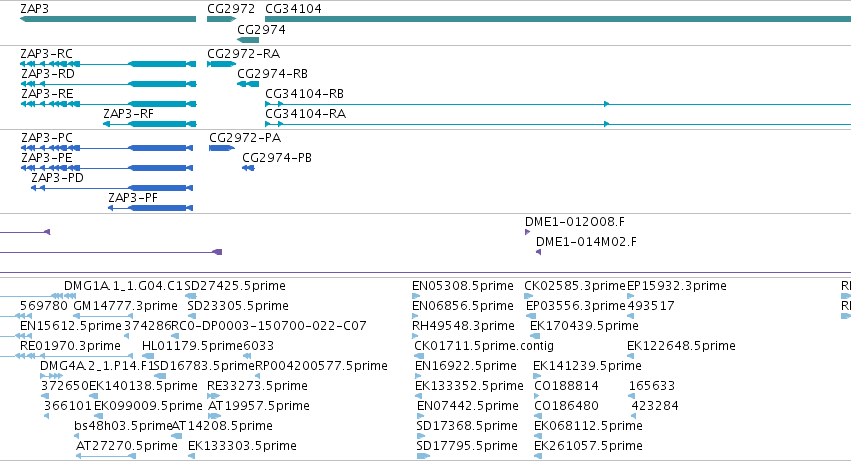Select the AT19957.5prime EST label

[259, 407]
